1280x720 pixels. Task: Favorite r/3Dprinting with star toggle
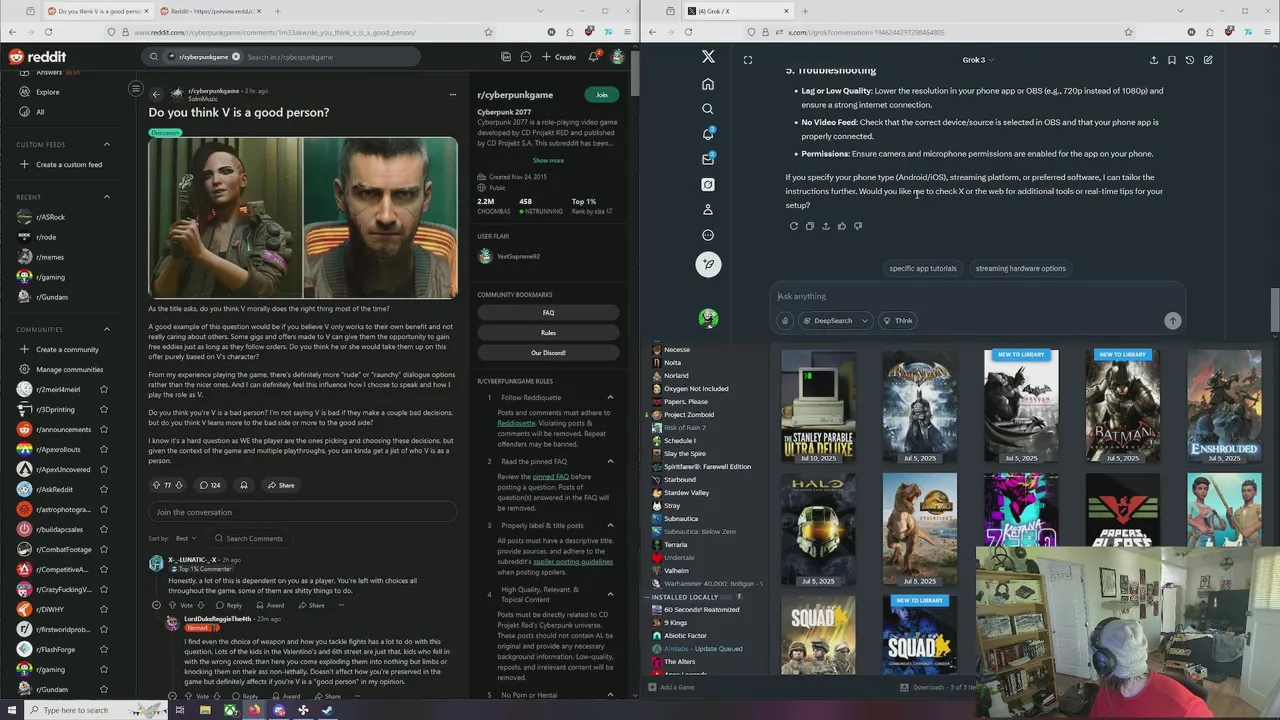pyautogui.click(x=103, y=409)
